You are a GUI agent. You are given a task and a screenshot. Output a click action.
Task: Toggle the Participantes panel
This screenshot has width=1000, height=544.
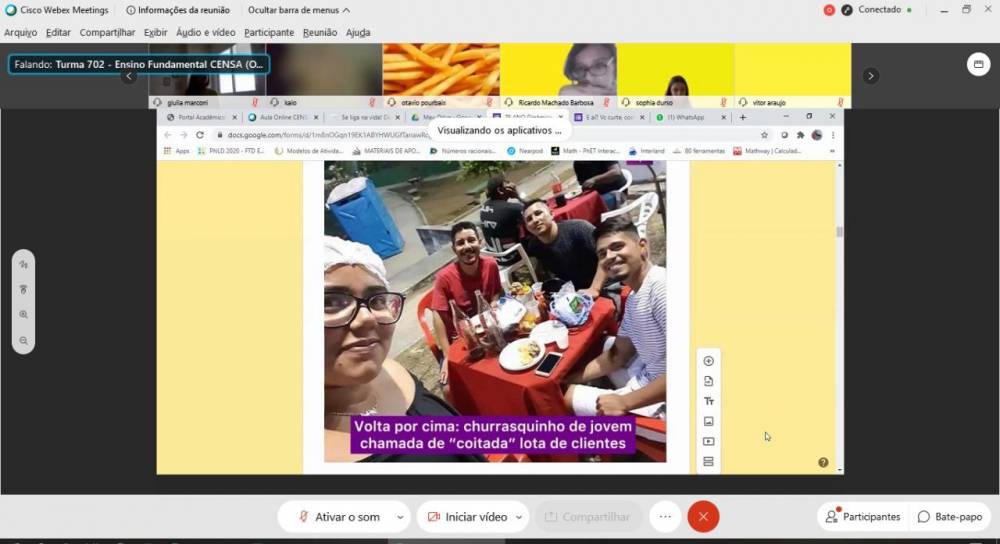pos(863,517)
